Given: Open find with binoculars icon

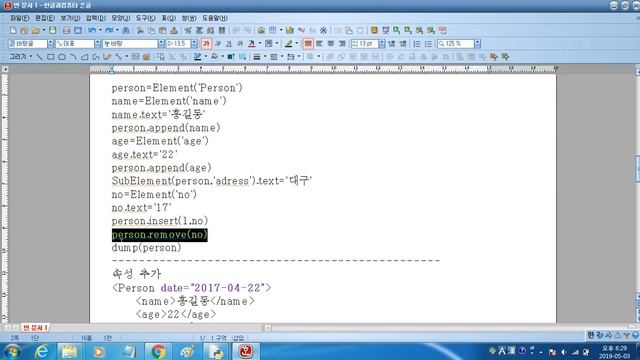Looking at the screenshot, I should click(126, 31).
